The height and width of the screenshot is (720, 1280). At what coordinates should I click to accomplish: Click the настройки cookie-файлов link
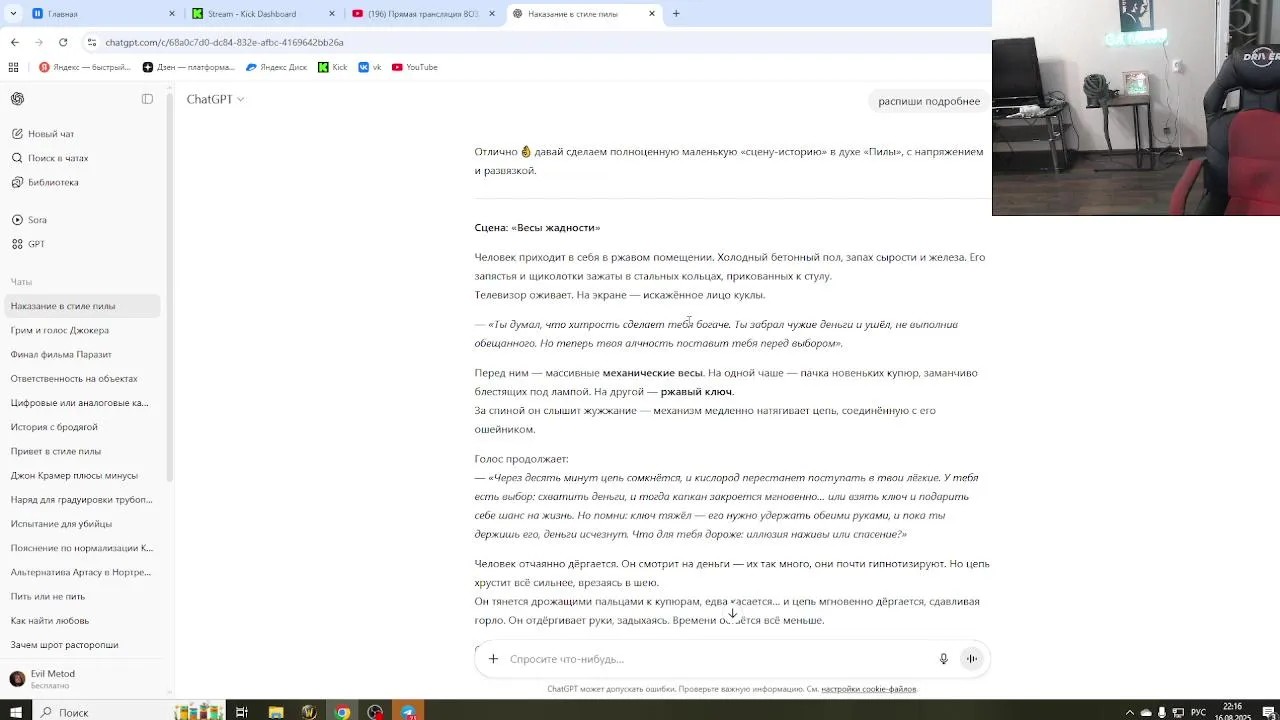pyautogui.click(x=869, y=689)
